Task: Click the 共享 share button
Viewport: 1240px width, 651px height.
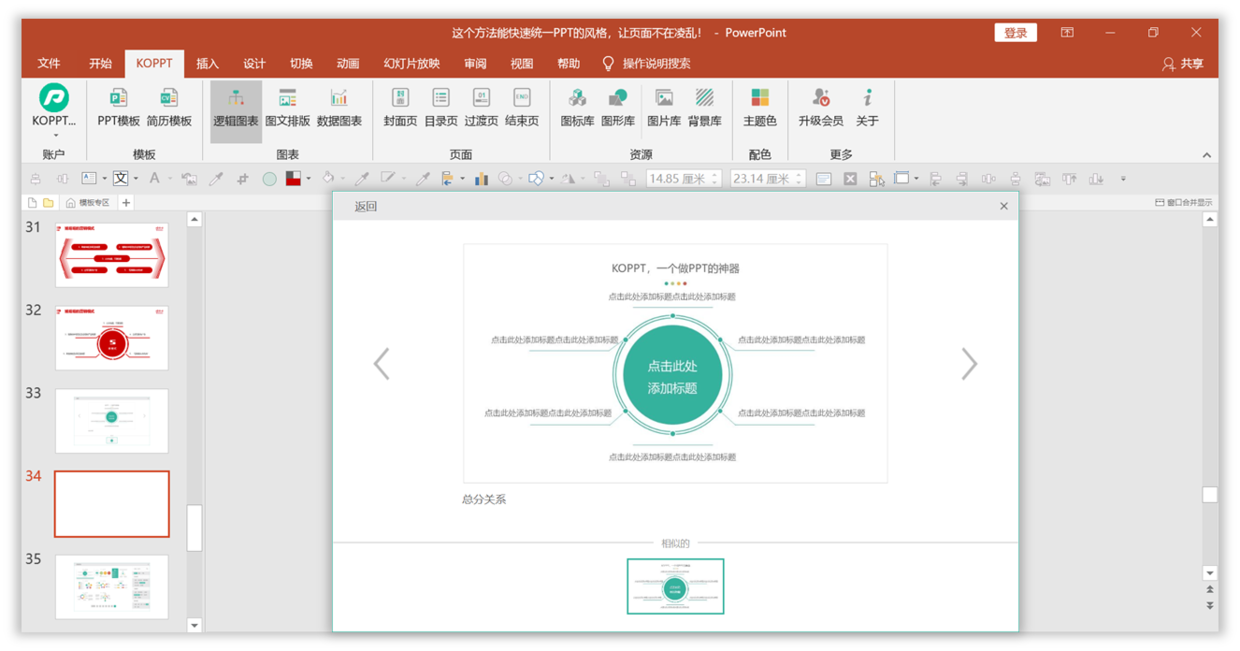Action: tap(1182, 63)
